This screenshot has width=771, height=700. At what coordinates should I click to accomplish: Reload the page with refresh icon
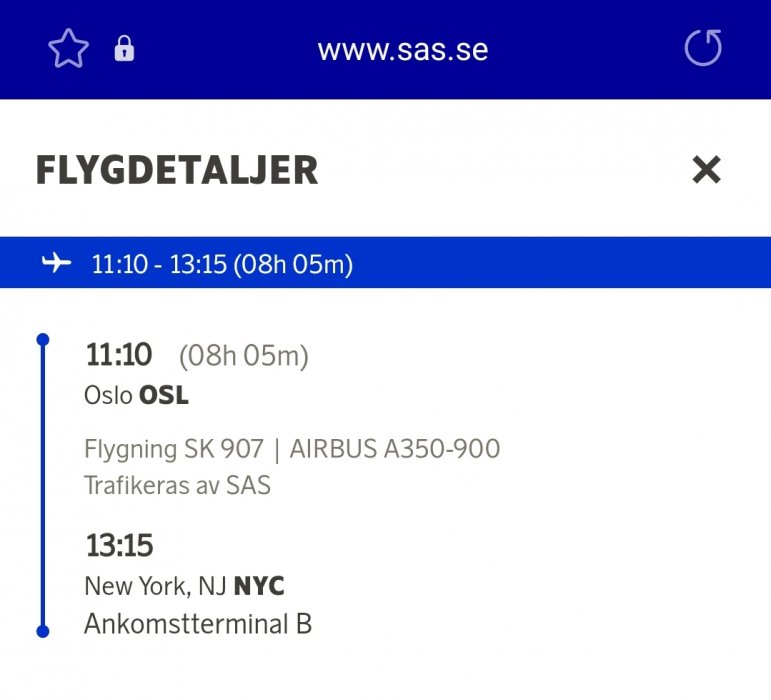702,48
